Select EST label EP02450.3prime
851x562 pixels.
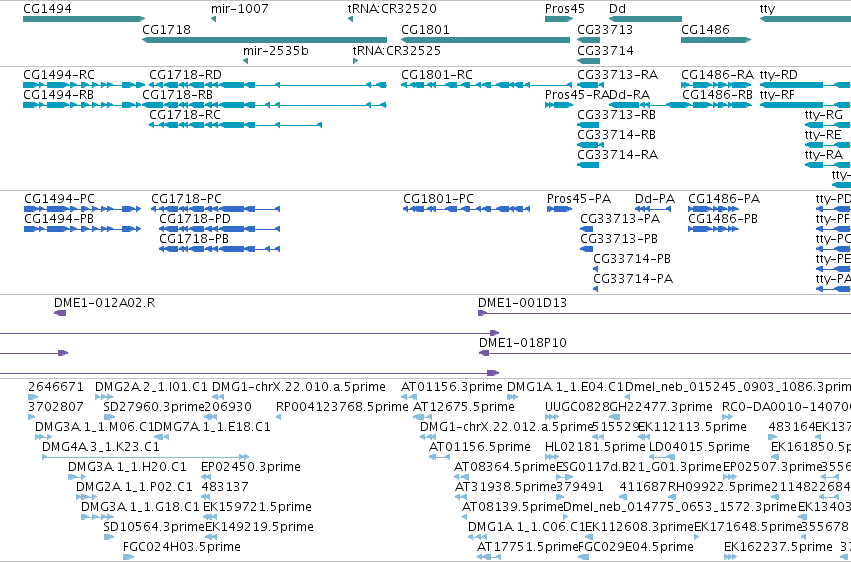point(251,467)
